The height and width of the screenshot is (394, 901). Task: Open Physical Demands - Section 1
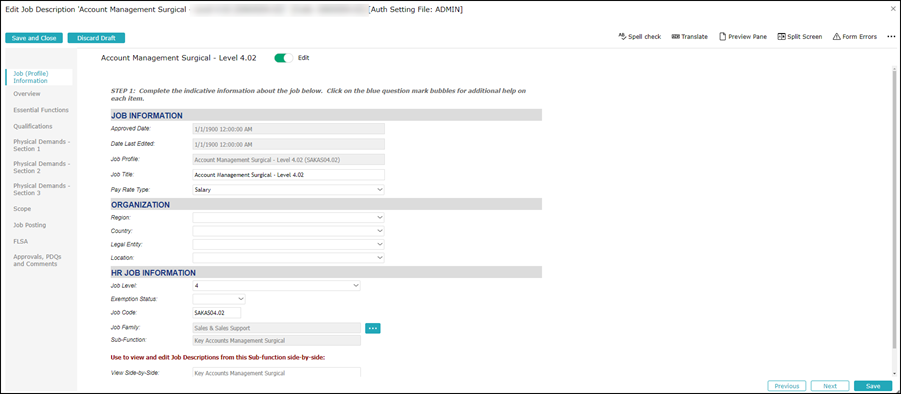[41, 145]
